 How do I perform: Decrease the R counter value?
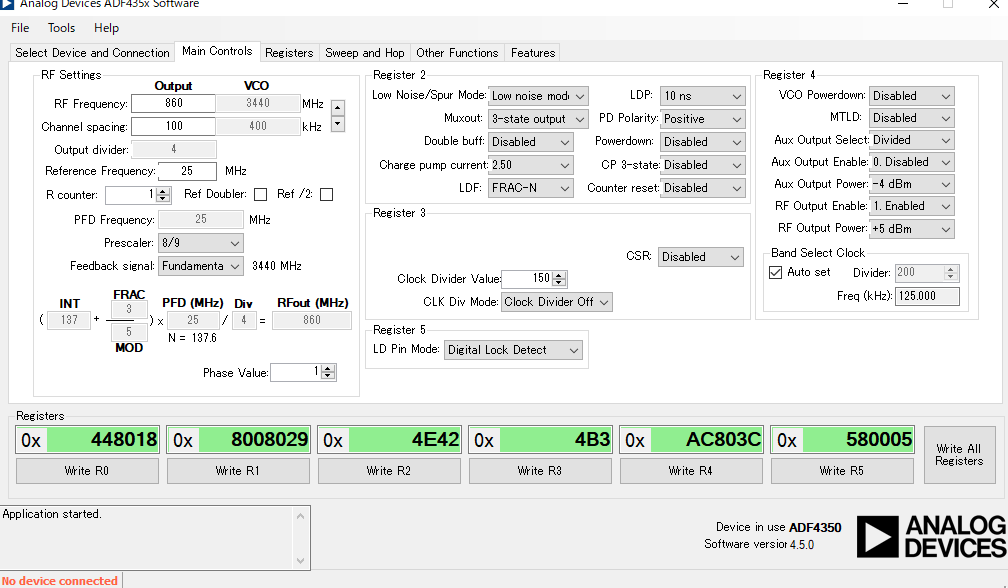point(163,198)
